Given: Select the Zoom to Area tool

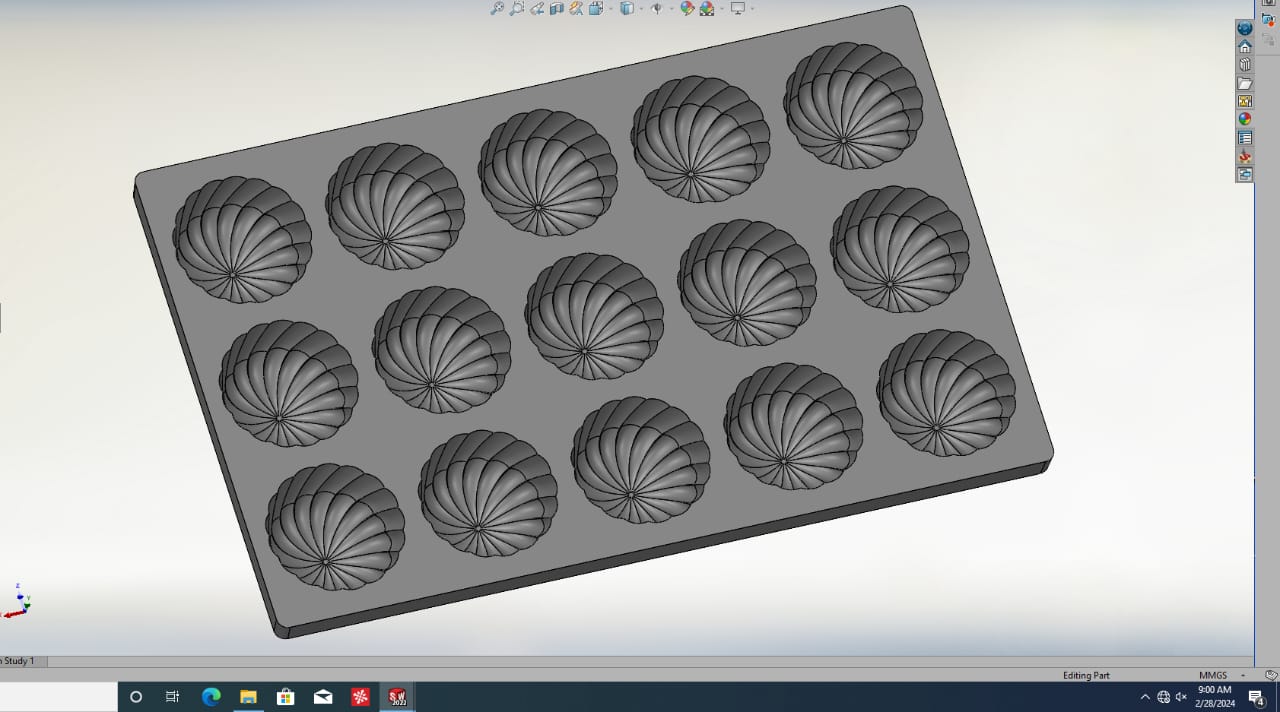Looking at the screenshot, I should click(516, 8).
